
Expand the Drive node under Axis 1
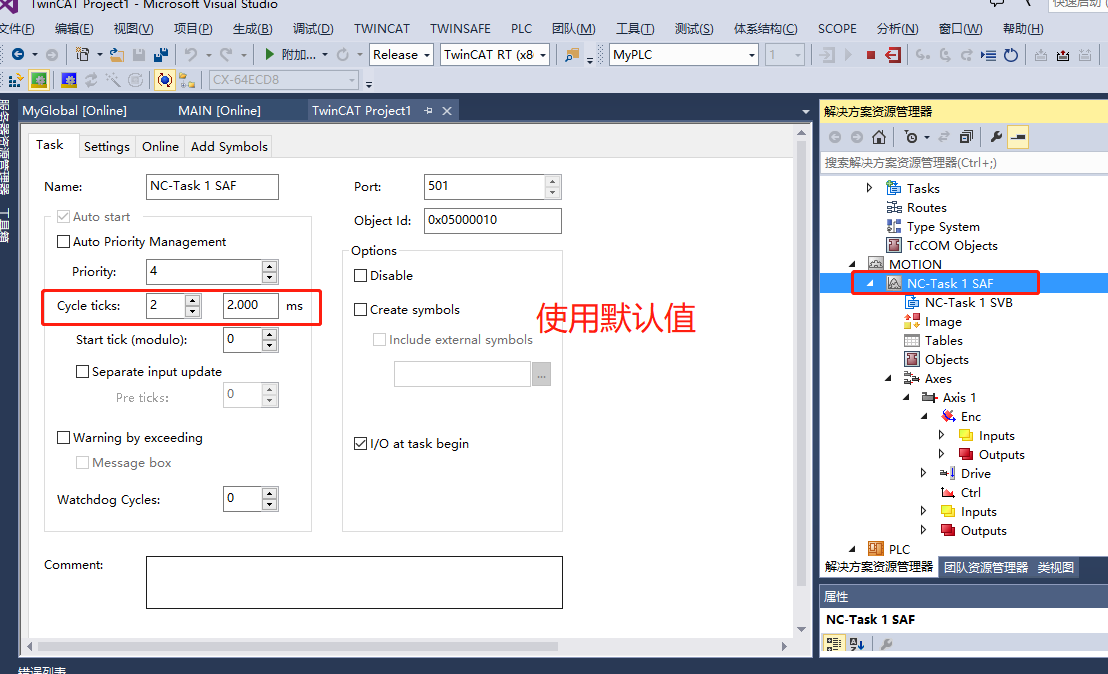point(924,473)
